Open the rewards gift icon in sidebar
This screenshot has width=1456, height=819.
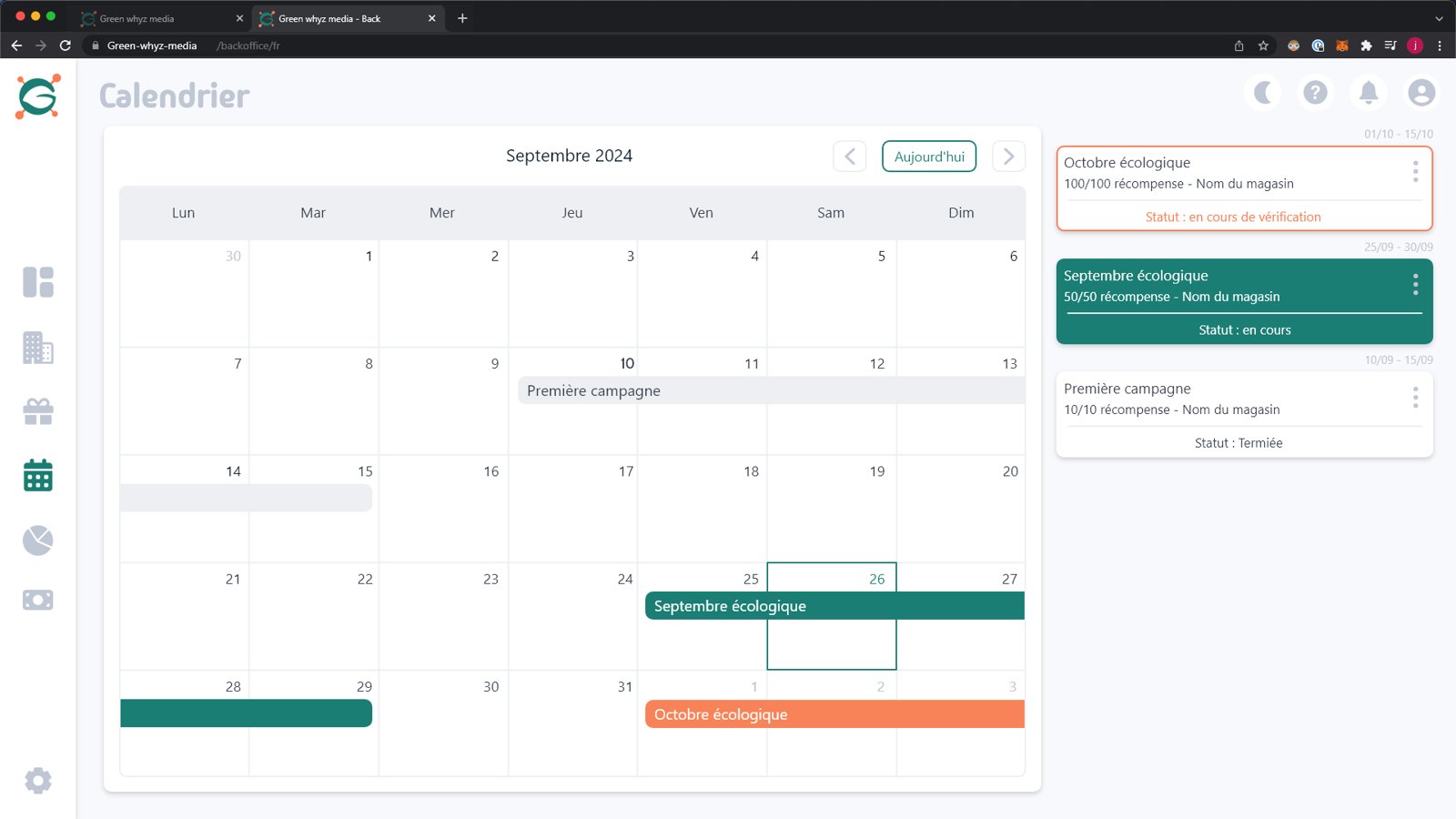(x=38, y=412)
